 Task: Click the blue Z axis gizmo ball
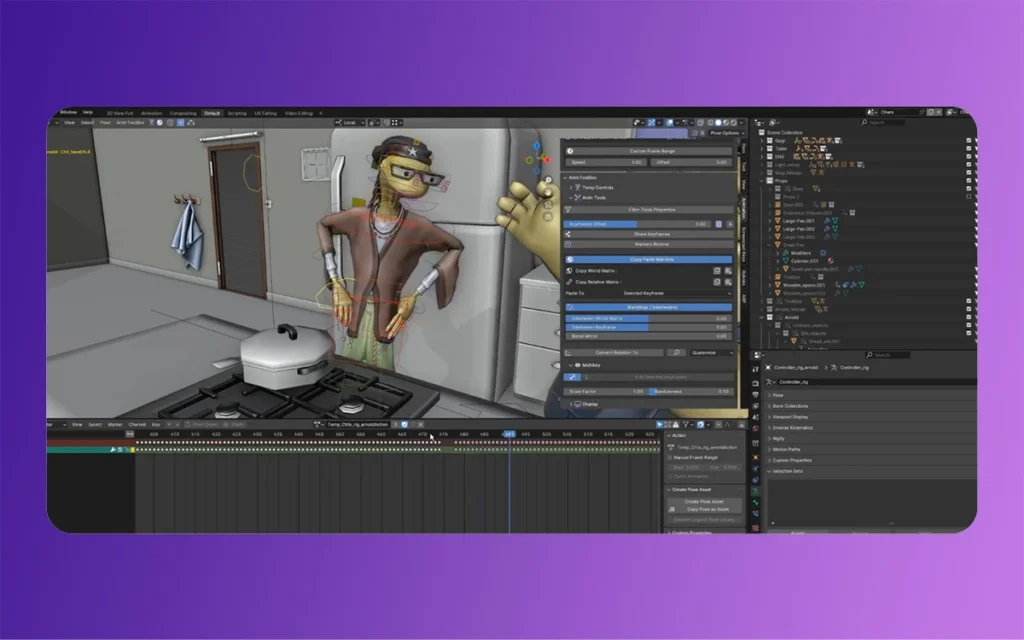[x=537, y=146]
